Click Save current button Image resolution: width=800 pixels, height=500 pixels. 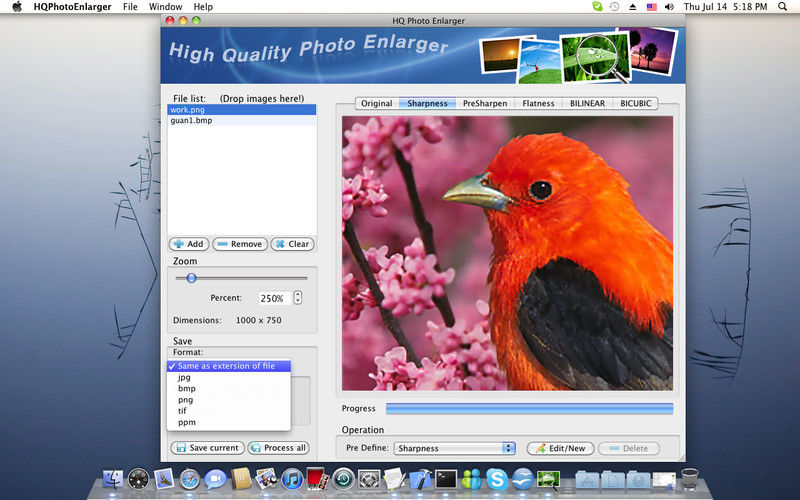pos(208,448)
